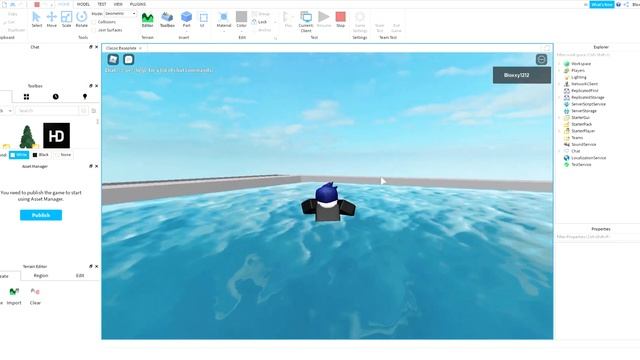
Task: Switch view with Current Client button
Action: pyautogui.click(x=306, y=22)
